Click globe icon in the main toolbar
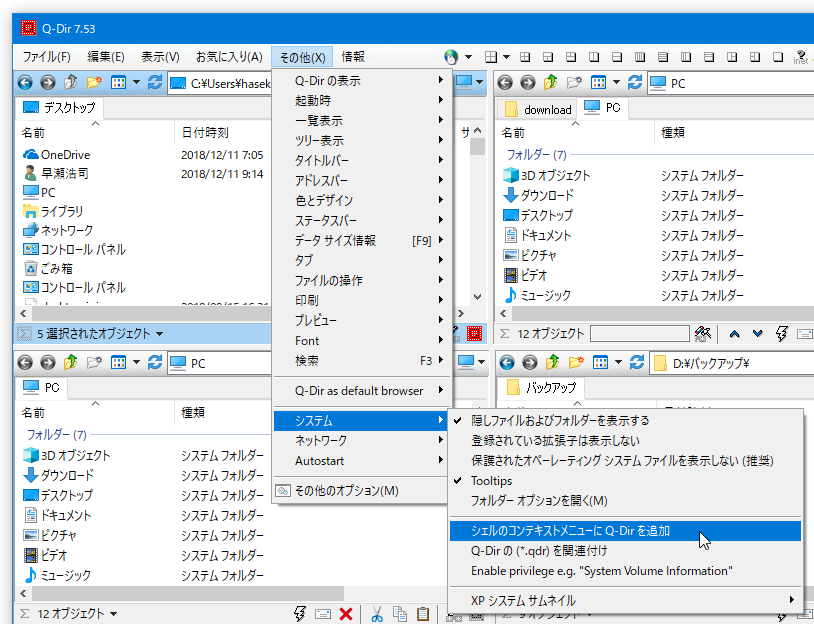Viewport: 814px width, 624px height. pos(451,57)
